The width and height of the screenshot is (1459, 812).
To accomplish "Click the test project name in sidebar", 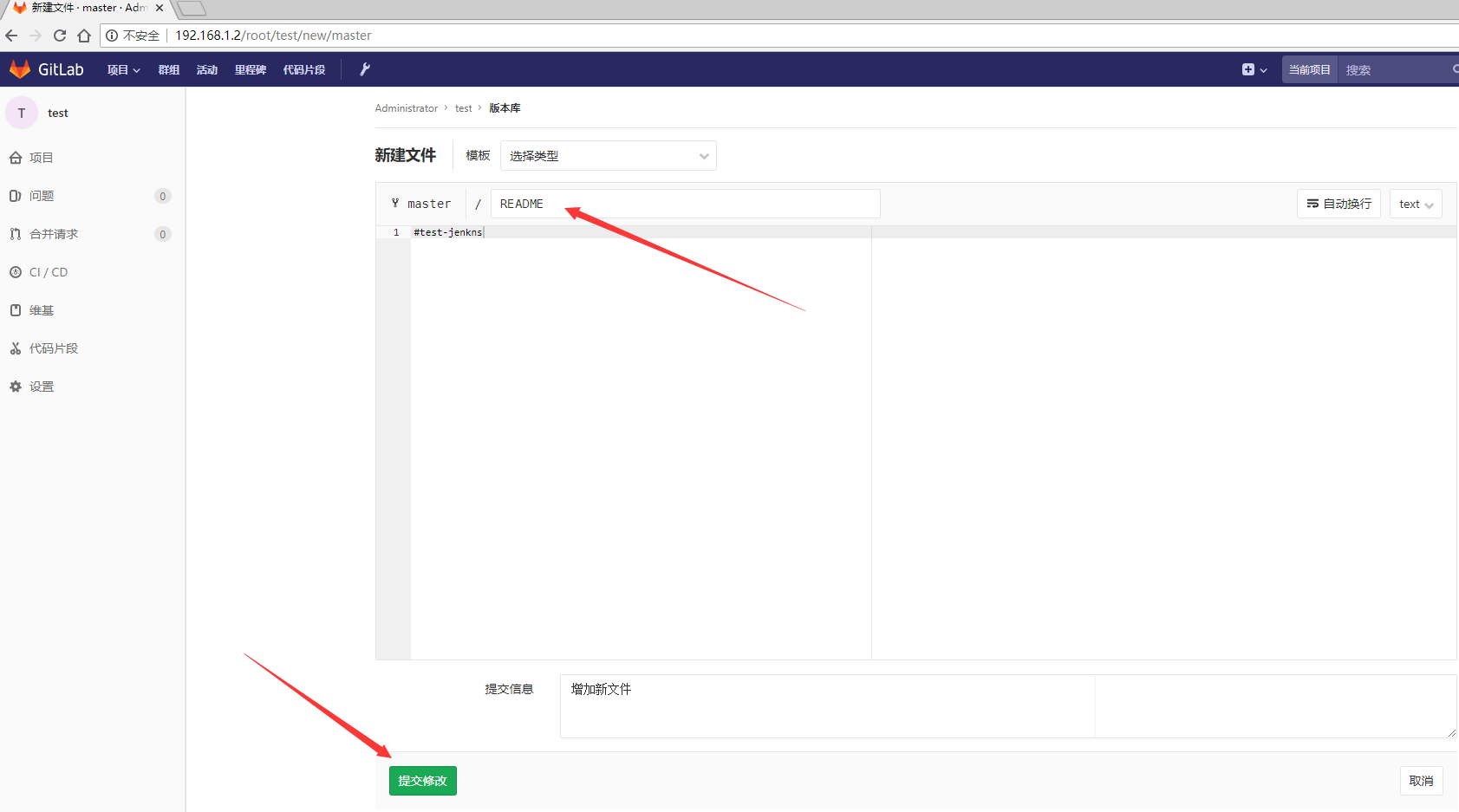I will (x=58, y=113).
